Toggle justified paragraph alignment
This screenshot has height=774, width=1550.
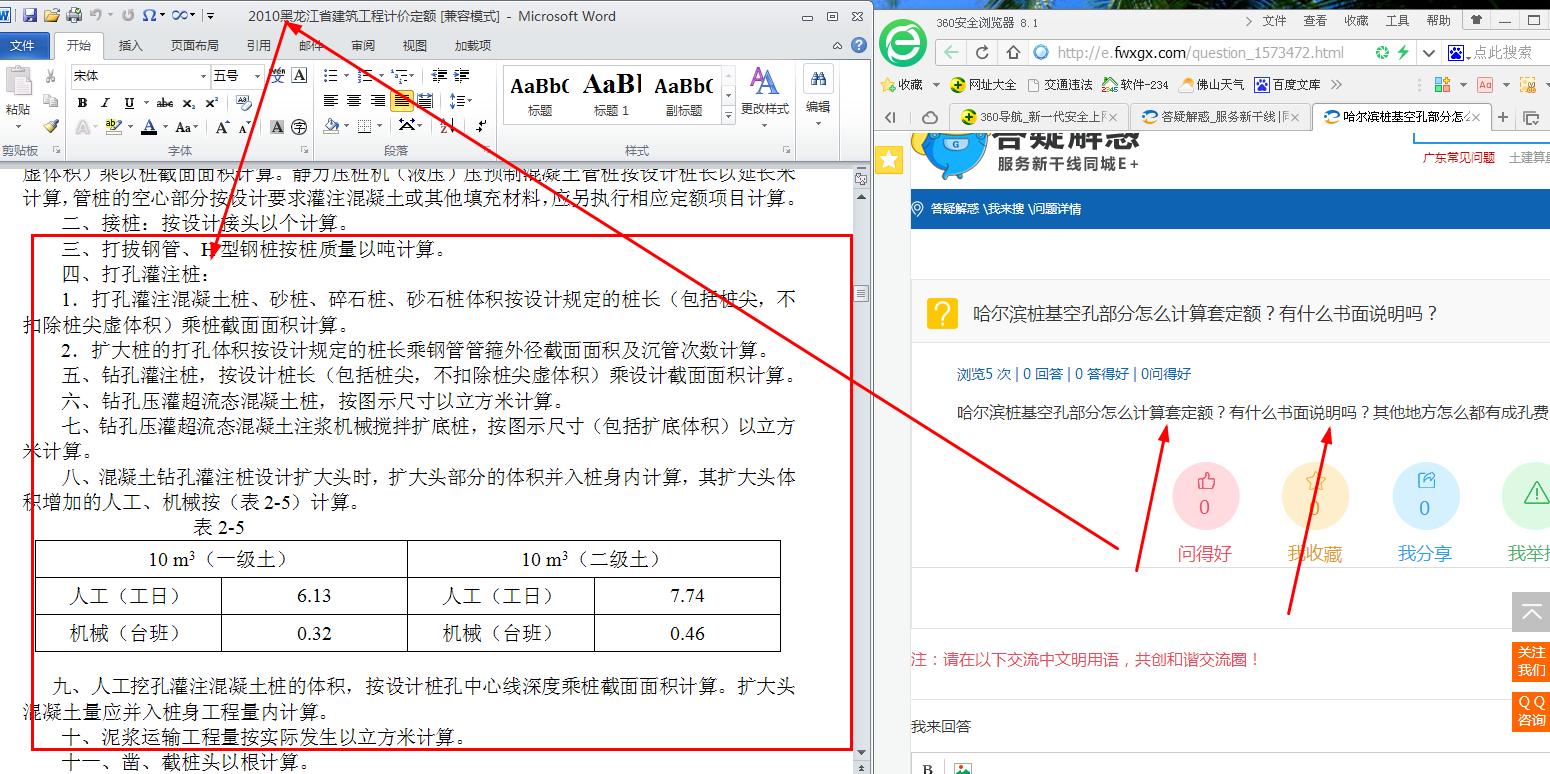point(401,101)
